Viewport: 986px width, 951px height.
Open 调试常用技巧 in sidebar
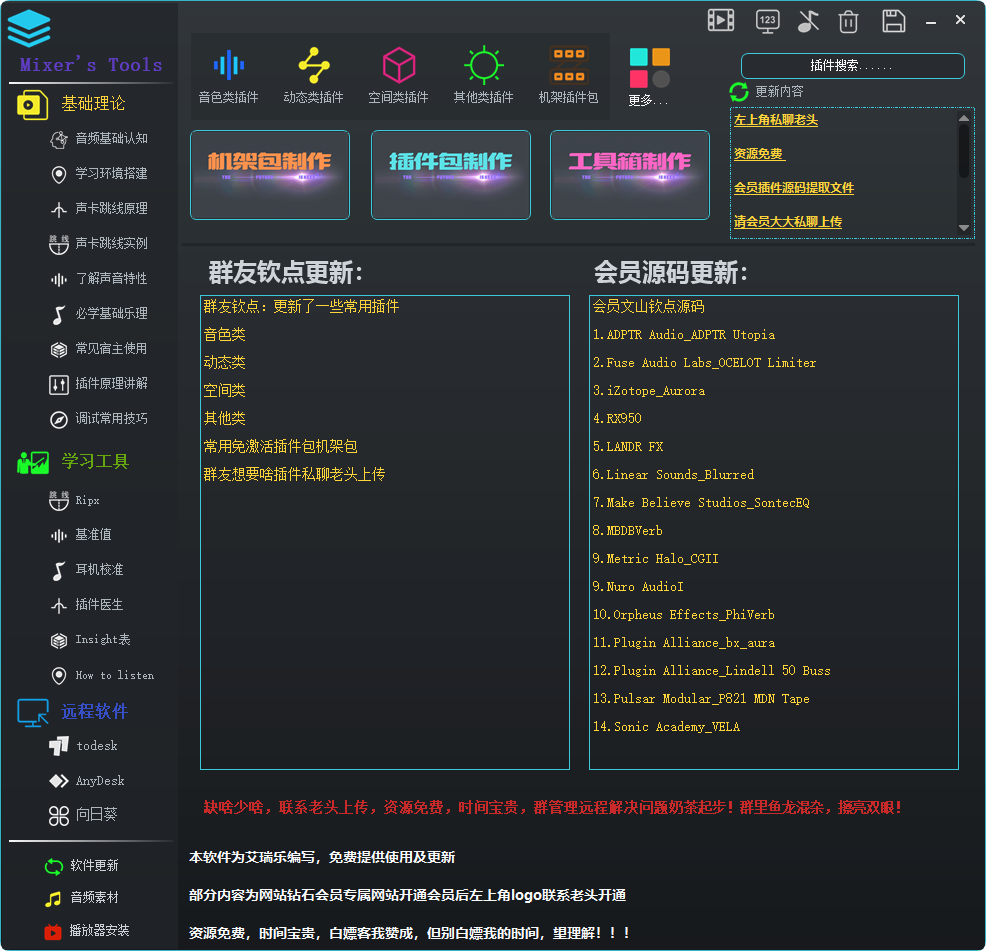(x=99, y=419)
